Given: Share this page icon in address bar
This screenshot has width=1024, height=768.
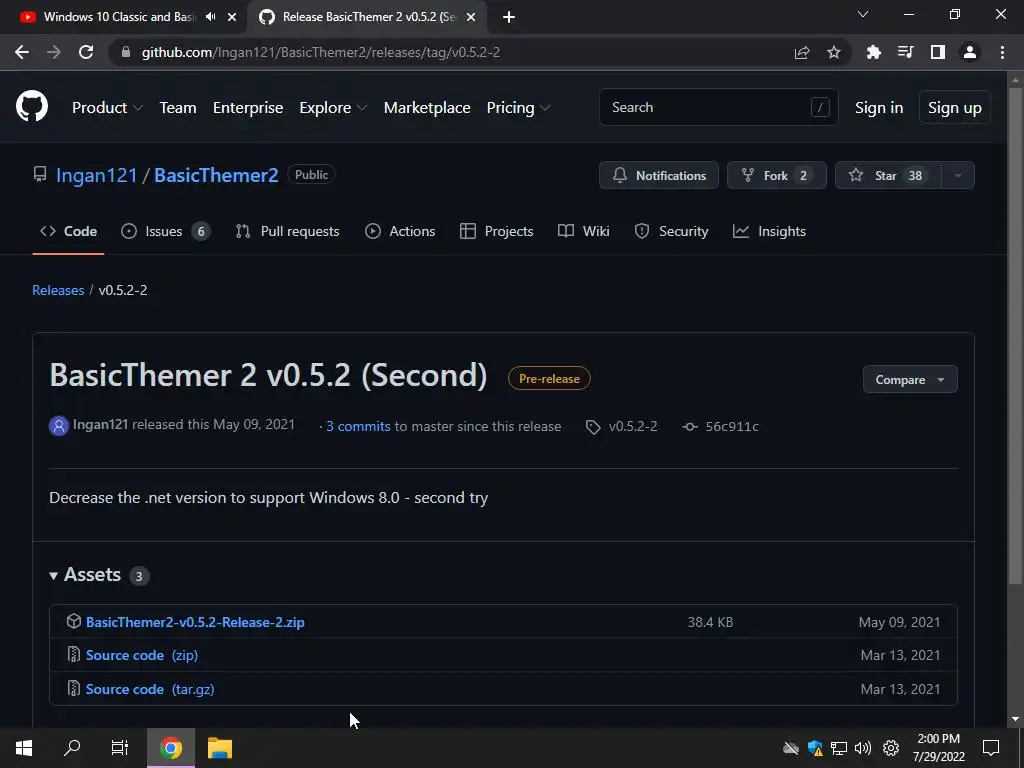Looking at the screenshot, I should (x=802, y=52).
